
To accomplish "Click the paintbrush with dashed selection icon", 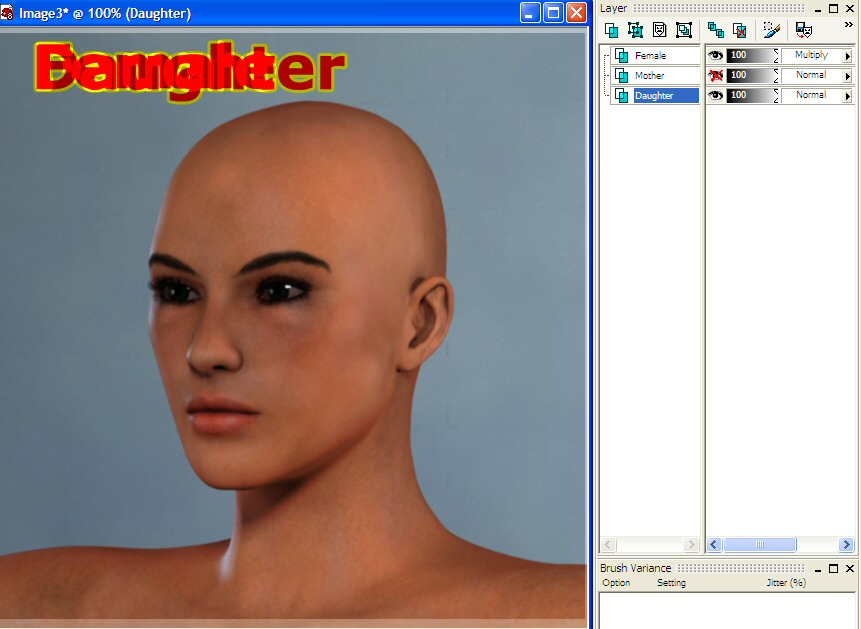I will 771,30.
